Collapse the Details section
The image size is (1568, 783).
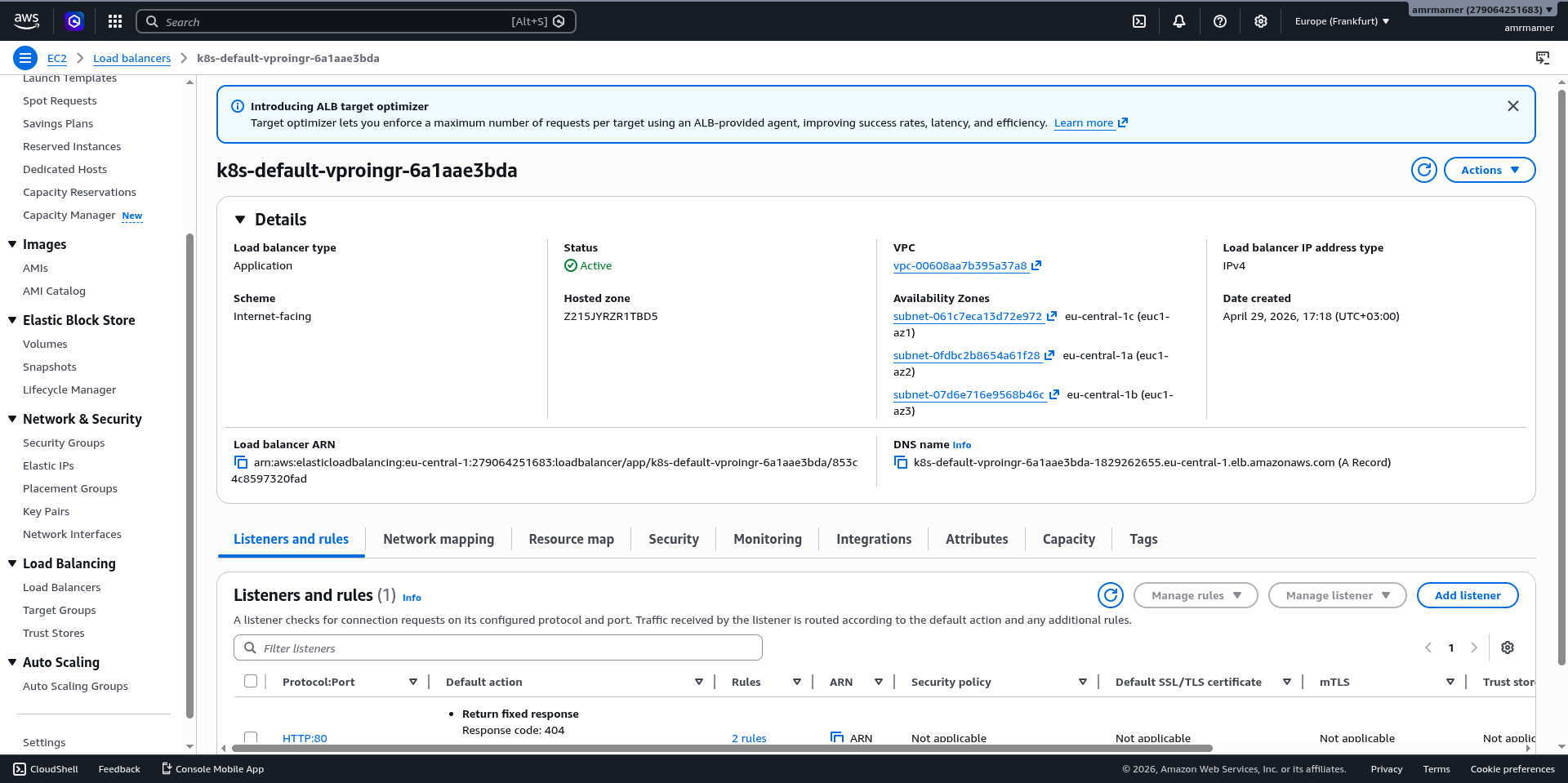240,220
